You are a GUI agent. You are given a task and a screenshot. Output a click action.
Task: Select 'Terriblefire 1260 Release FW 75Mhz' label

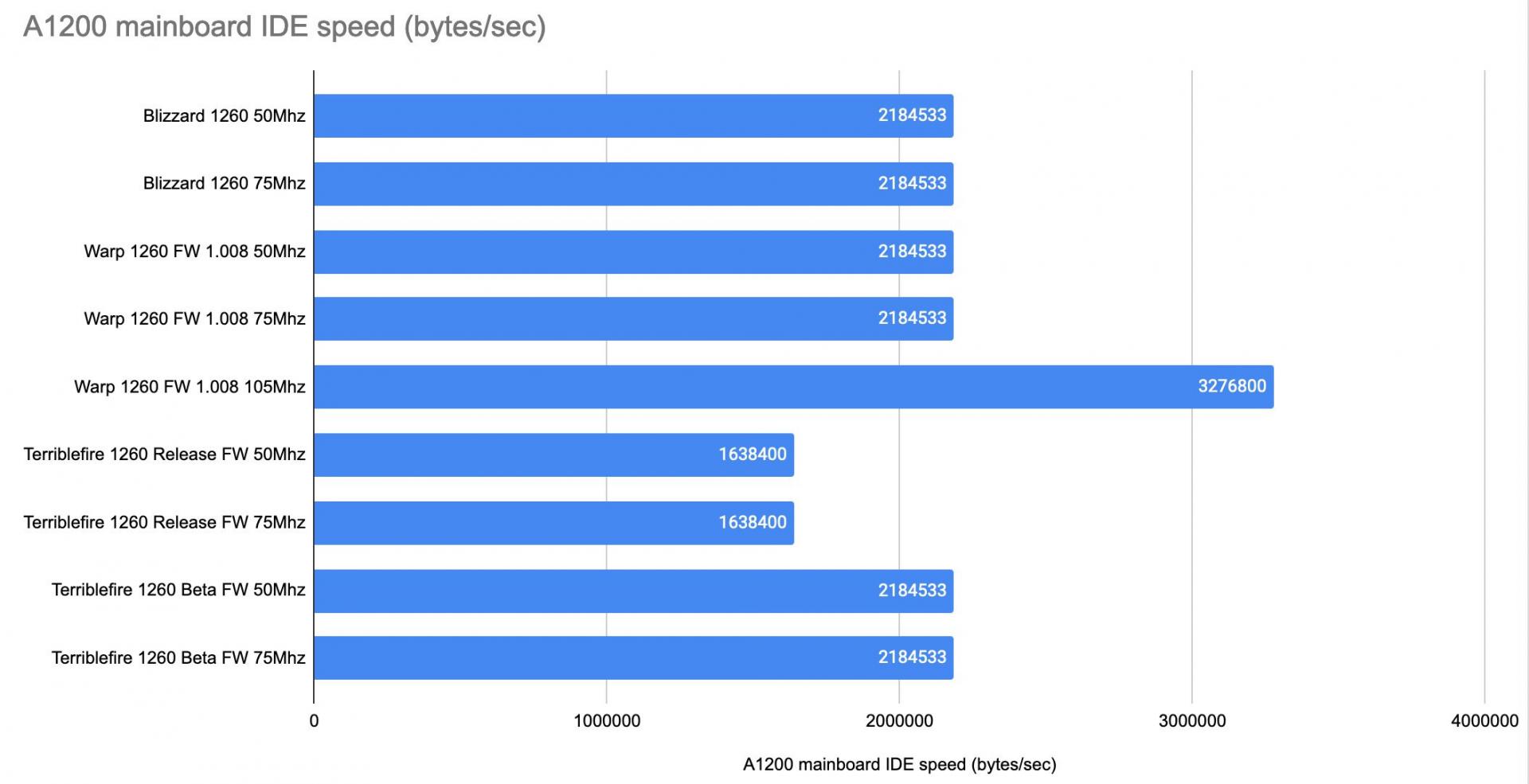[165, 522]
